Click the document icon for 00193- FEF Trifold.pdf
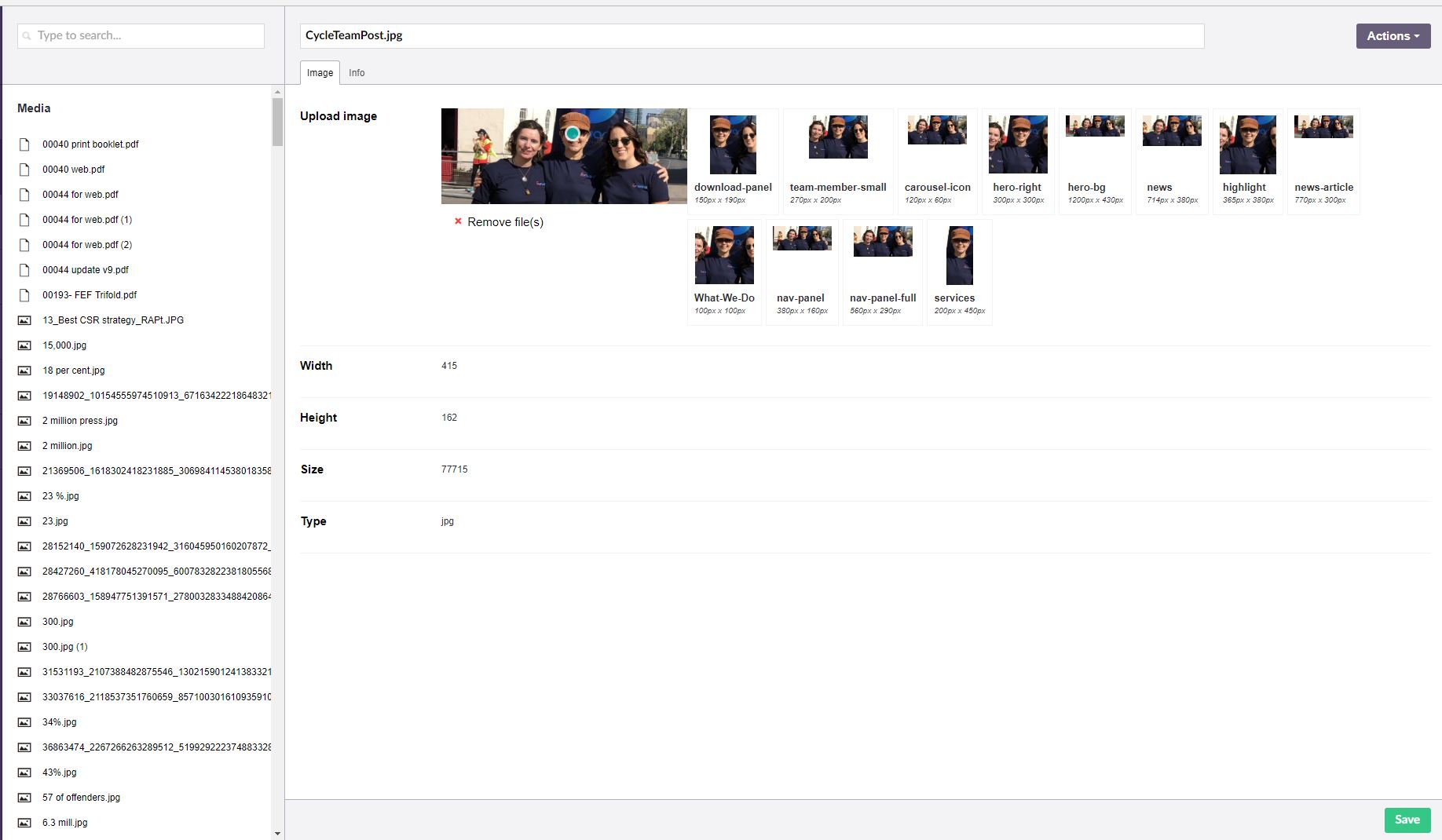1442x840 pixels. tap(24, 295)
